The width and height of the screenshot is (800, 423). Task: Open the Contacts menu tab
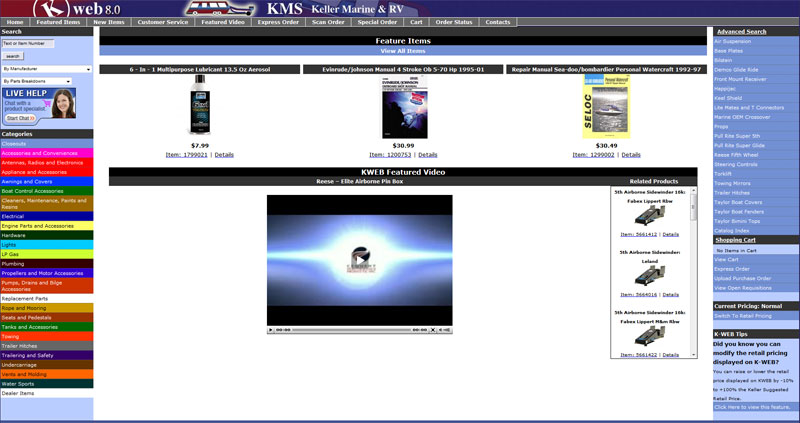click(x=498, y=22)
